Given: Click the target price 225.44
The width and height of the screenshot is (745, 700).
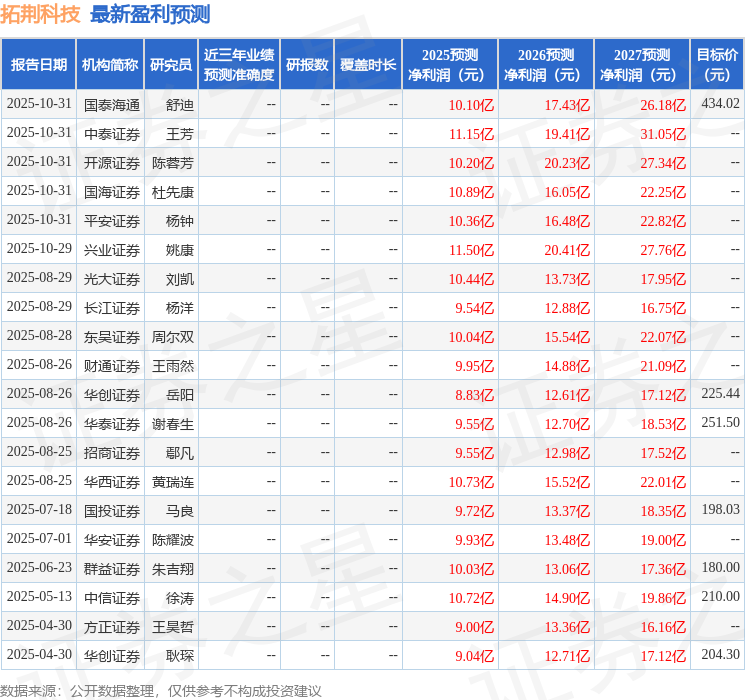Looking at the screenshot, I should (x=720, y=393).
